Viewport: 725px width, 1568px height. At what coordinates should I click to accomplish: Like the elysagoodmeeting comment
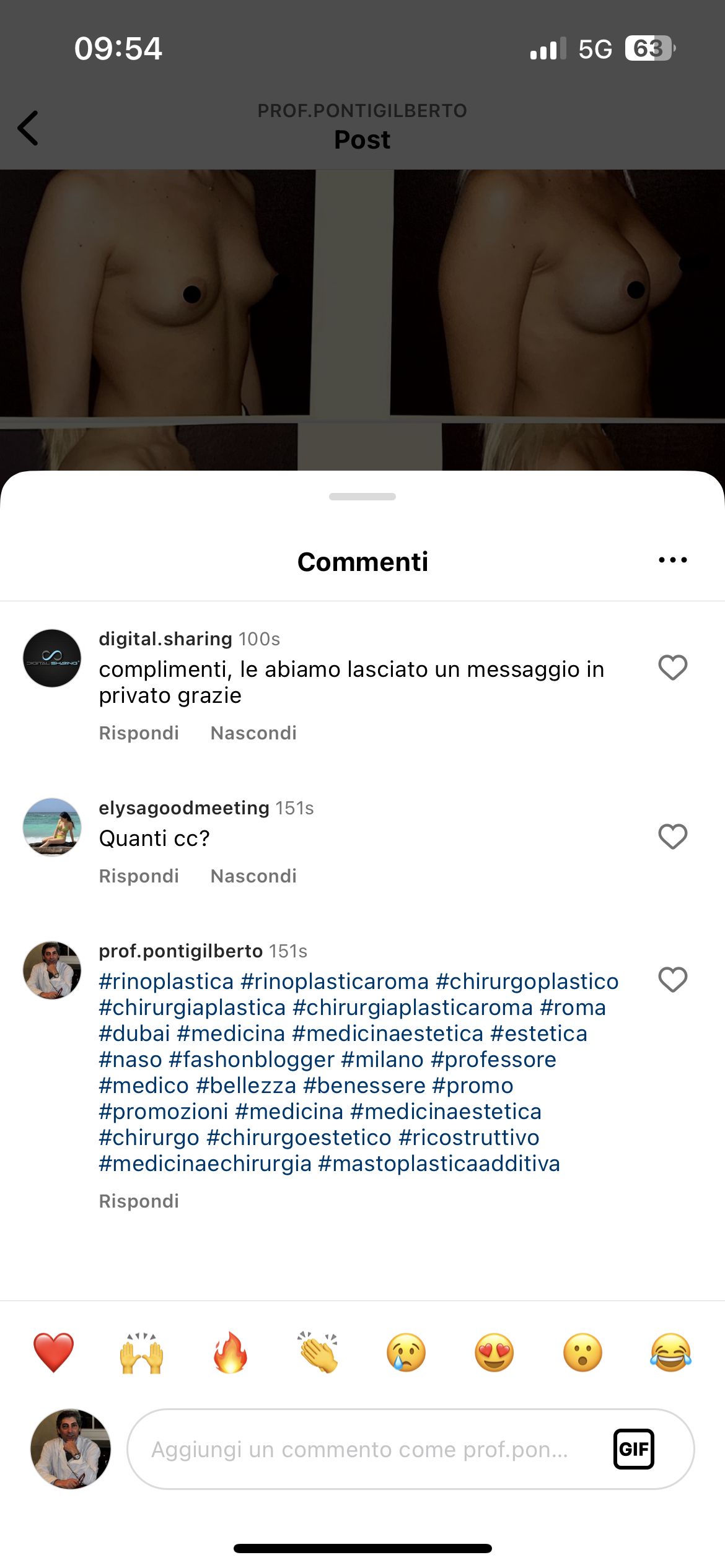click(672, 837)
